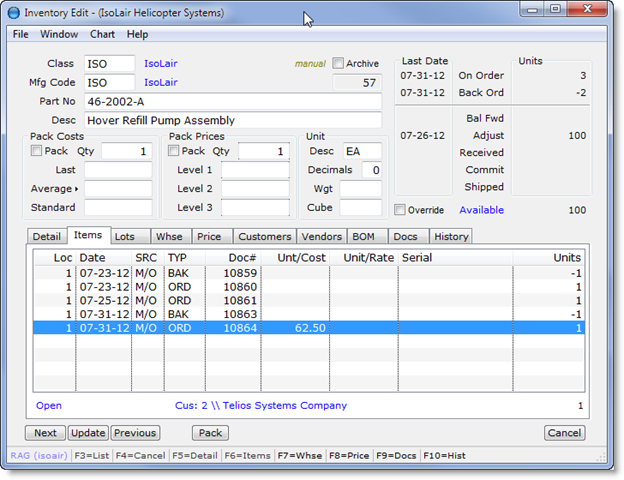The width and height of the screenshot is (624, 480).
Task: Switch to the Detail tab
Action: tap(46, 237)
